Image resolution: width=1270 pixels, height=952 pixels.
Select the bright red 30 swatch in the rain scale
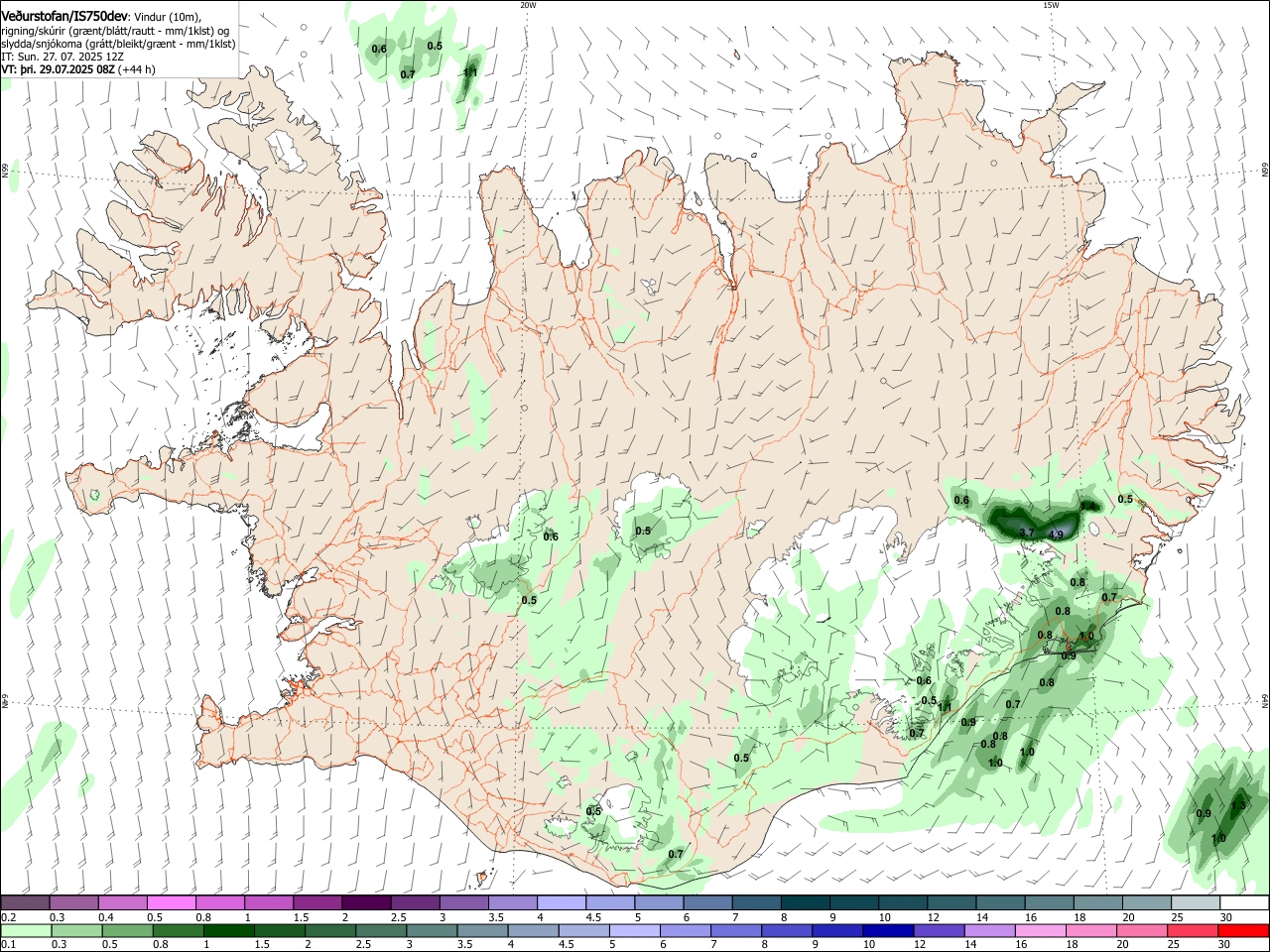coord(1243,930)
